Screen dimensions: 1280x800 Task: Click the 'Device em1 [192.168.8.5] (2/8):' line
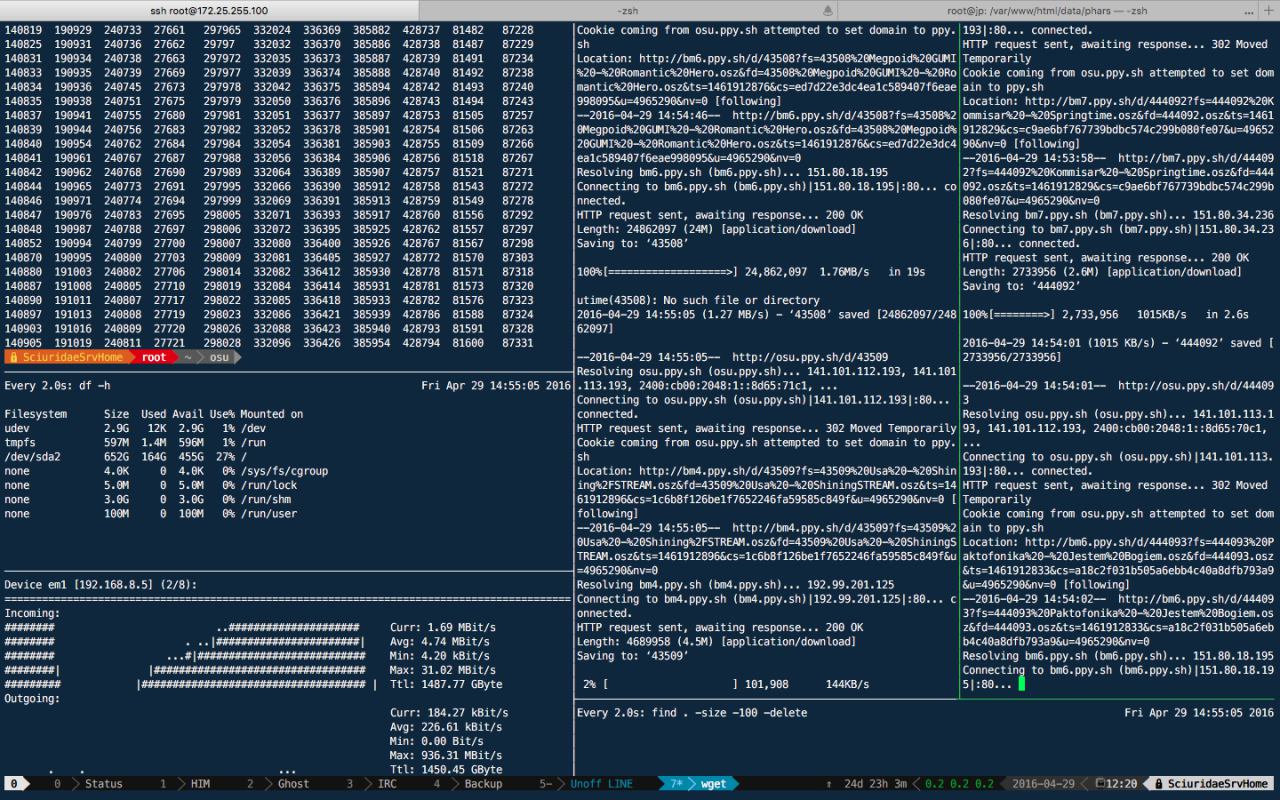(x=101, y=585)
